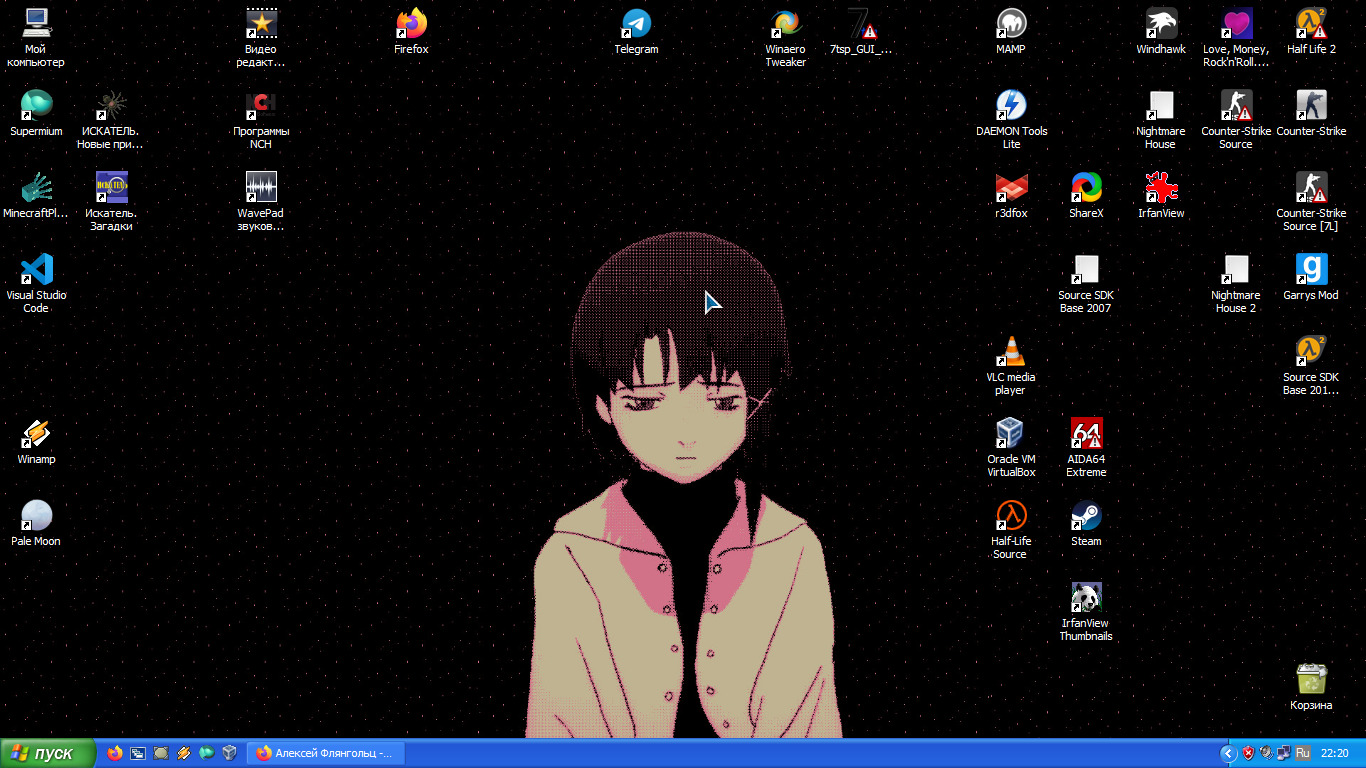Select the Winamp shortcut on the desktop
The image size is (1366, 768).
point(36,441)
